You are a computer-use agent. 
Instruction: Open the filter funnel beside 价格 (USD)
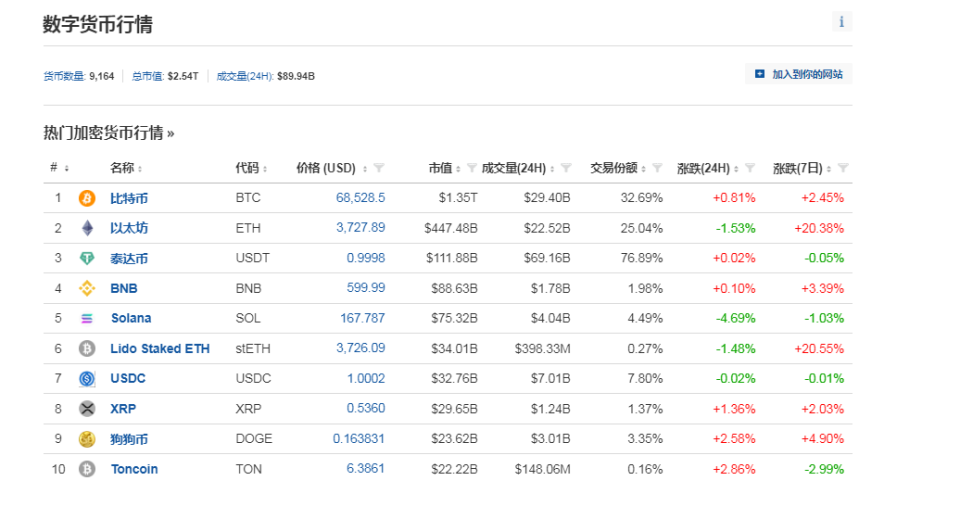coord(379,168)
